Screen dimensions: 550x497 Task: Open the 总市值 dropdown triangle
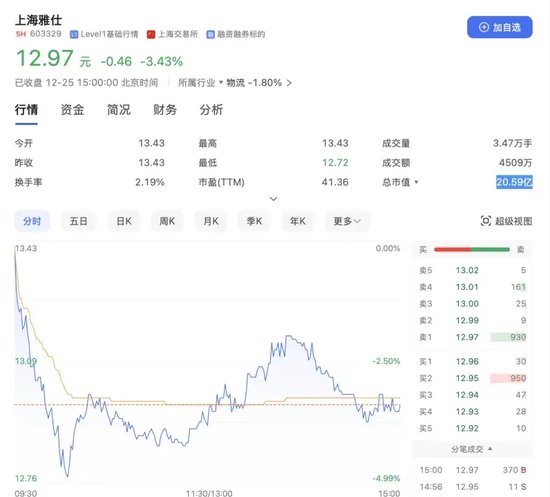click(416, 182)
